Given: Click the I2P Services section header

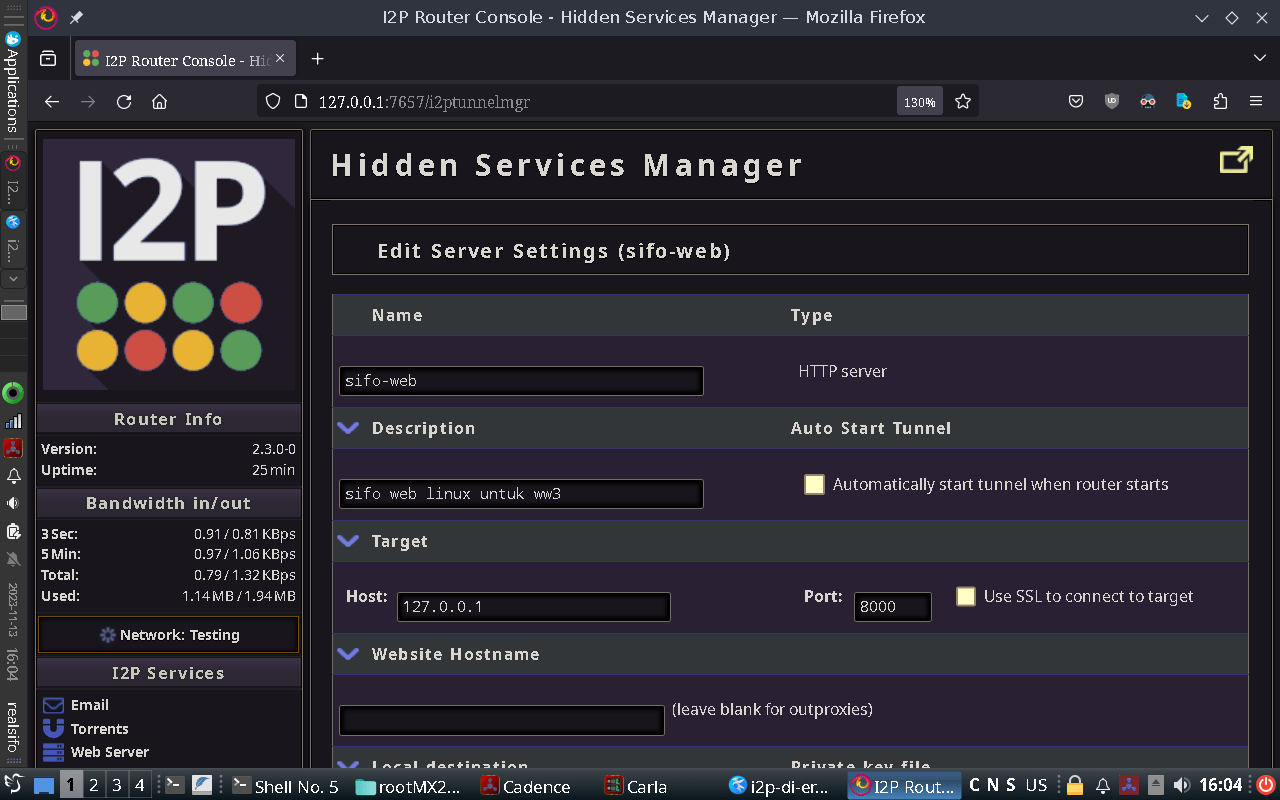Looking at the screenshot, I should (x=168, y=673).
